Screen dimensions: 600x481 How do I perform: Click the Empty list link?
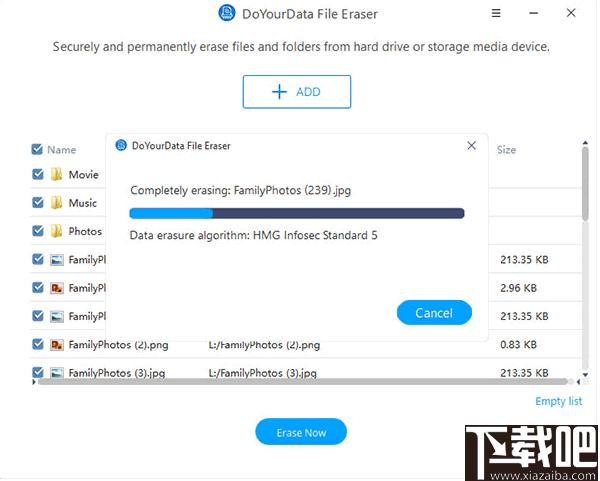click(558, 401)
